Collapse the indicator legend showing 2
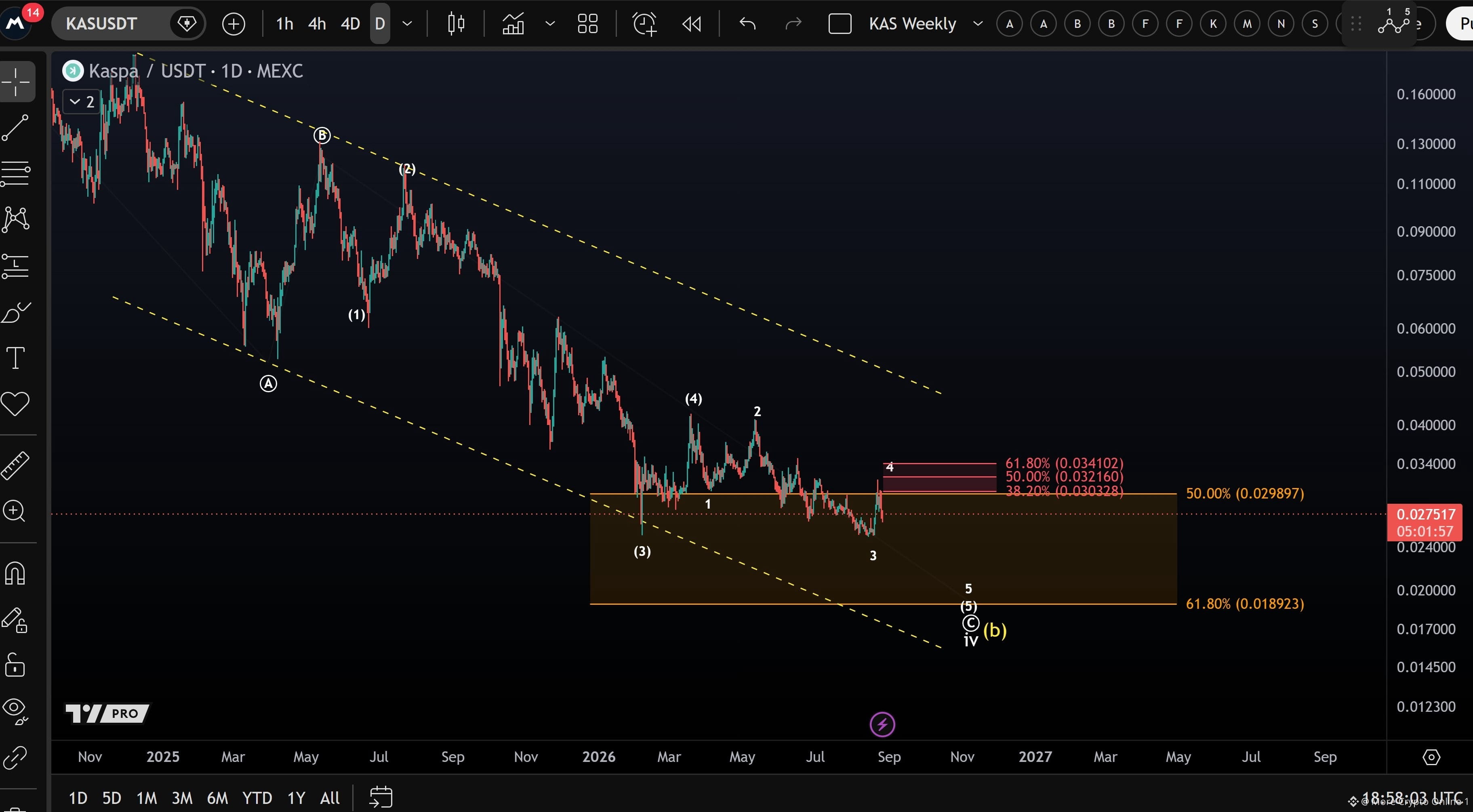 coord(82,102)
